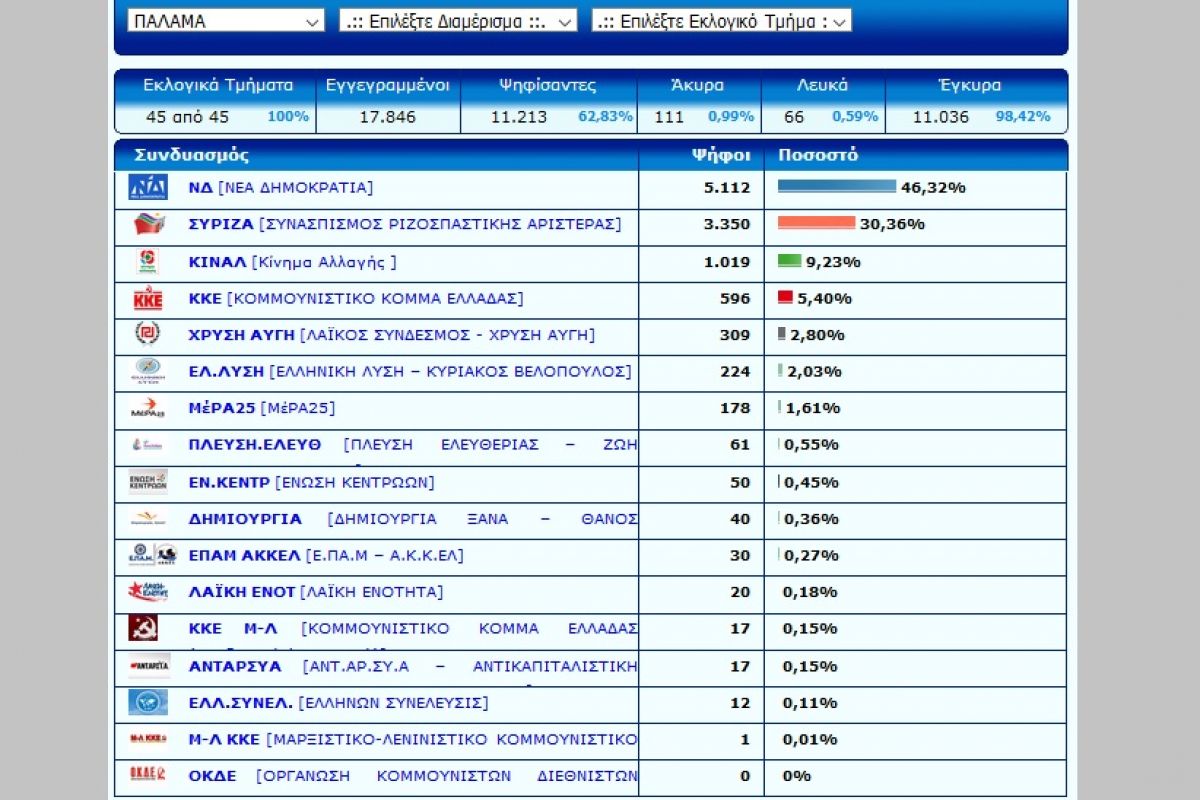Click the ΚΙΝΑΛ 9,23% green bar
Viewport: 1200px width, 800px height.
coord(789,261)
